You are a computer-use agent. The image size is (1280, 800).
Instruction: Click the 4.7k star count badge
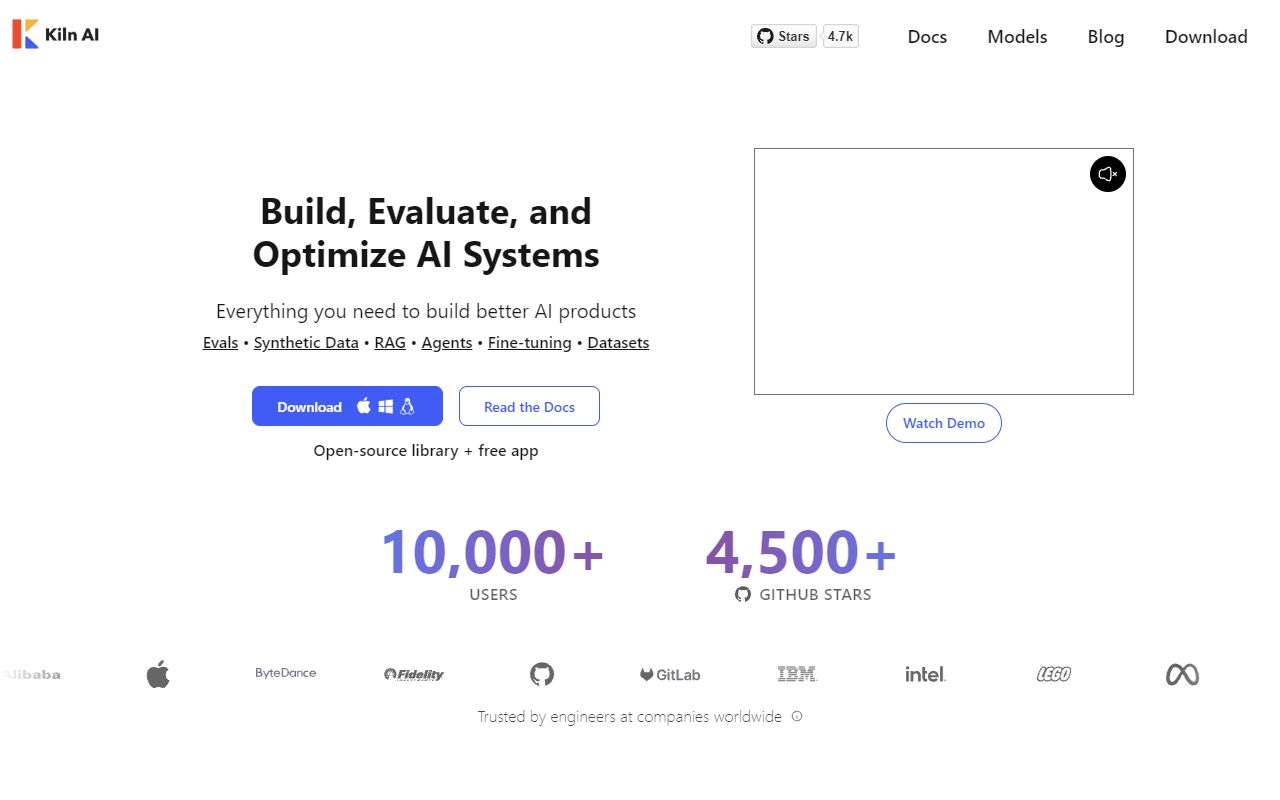click(840, 36)
